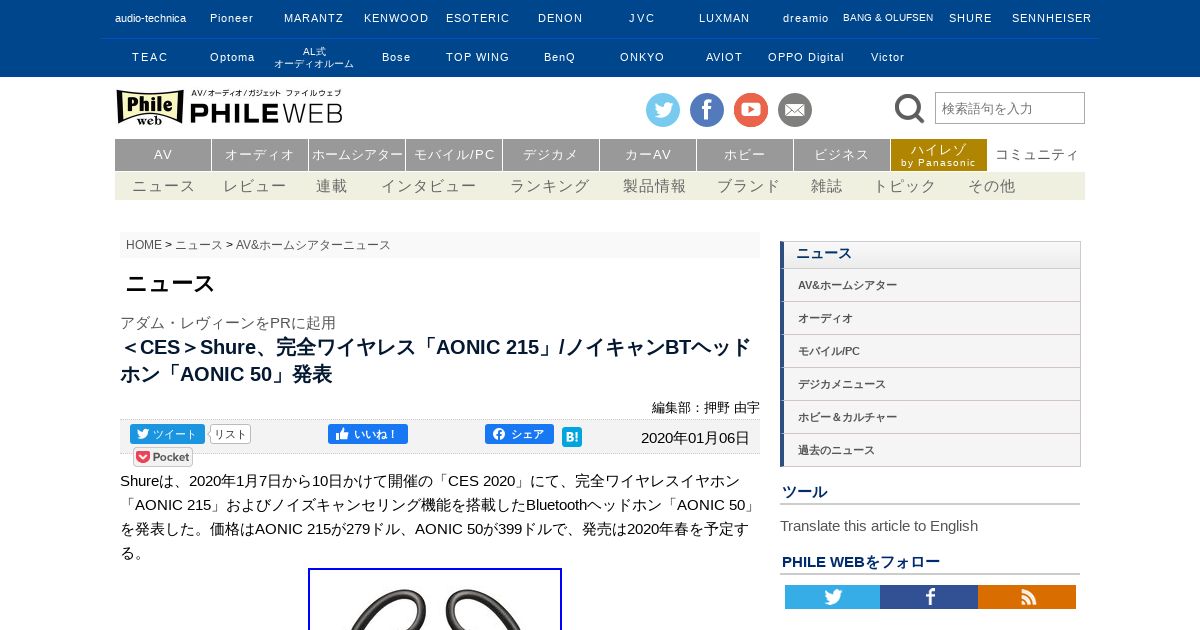Open the Twitter round icon in header
This screenshot has width=1200, height=630.
663,110
